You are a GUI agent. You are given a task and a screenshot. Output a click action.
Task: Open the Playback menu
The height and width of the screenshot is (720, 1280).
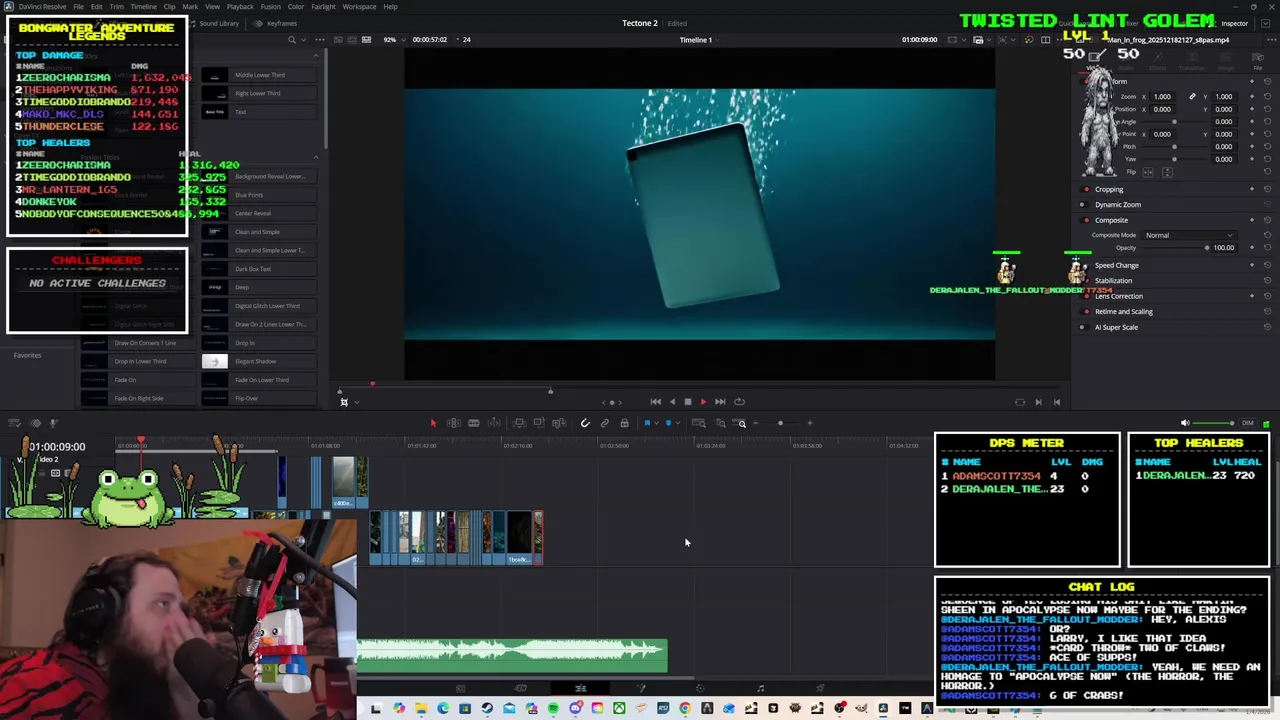(240, 7)
